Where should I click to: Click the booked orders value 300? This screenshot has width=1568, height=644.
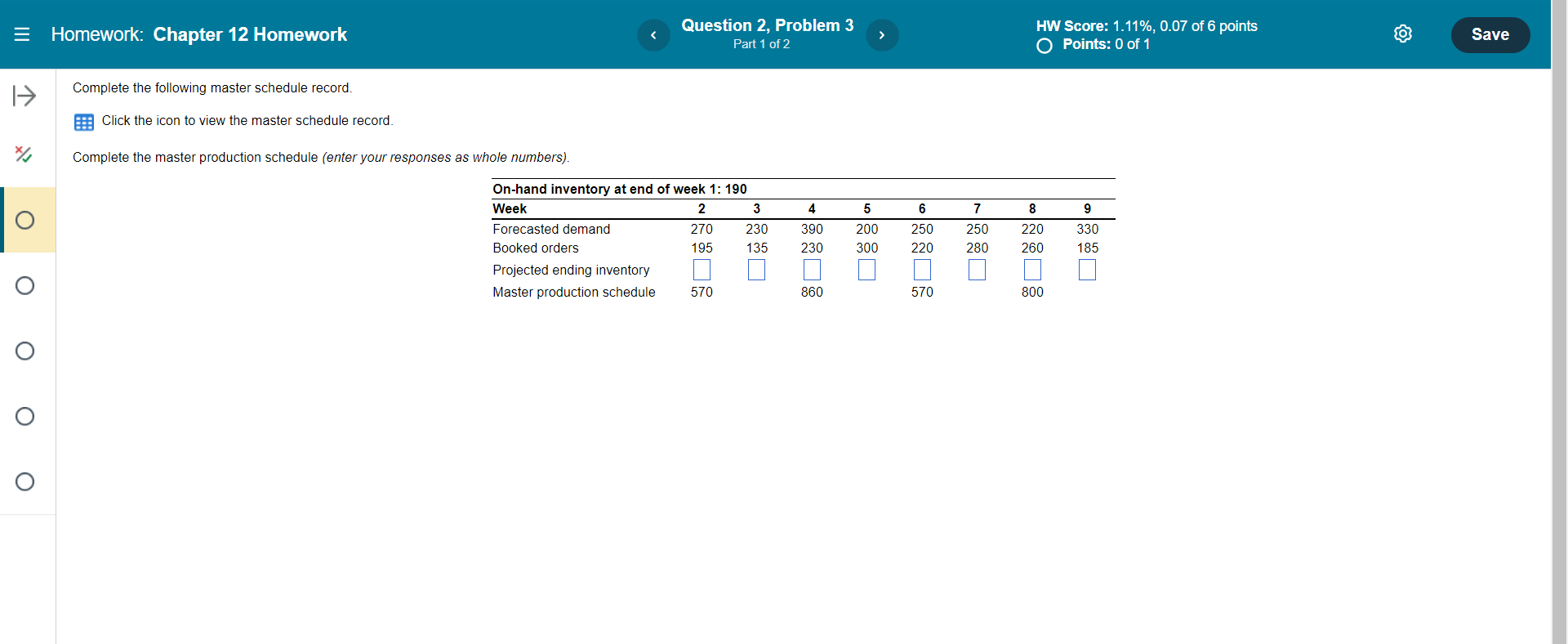click(867, 248)
